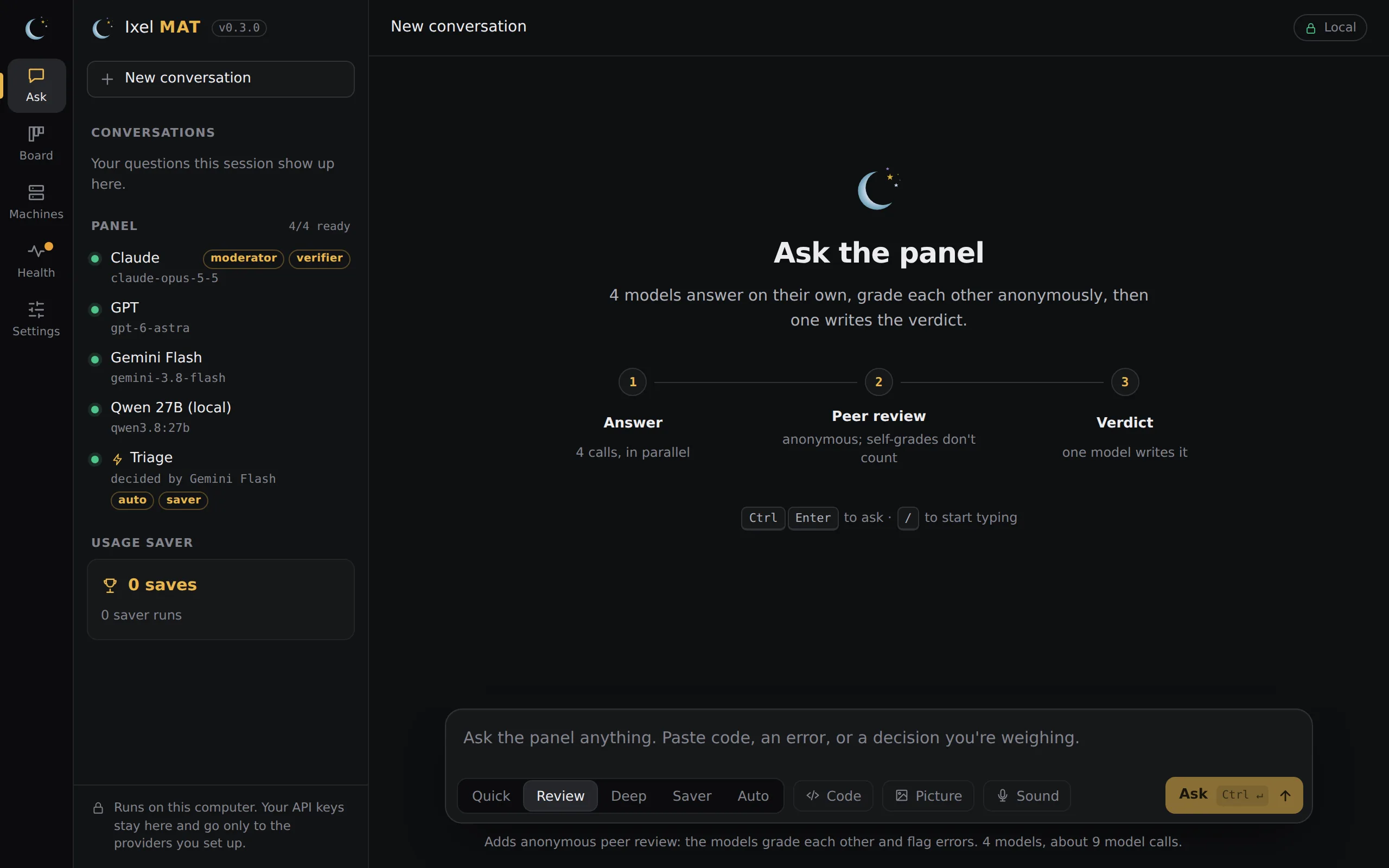Click the saver tag under Triage

click(183, 500)
